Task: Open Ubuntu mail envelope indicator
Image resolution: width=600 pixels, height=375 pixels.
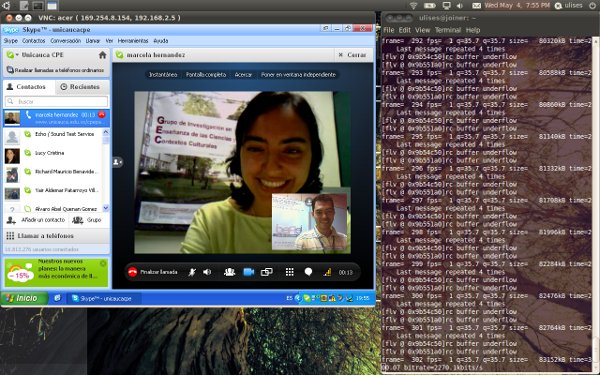Action: point(476,5)
